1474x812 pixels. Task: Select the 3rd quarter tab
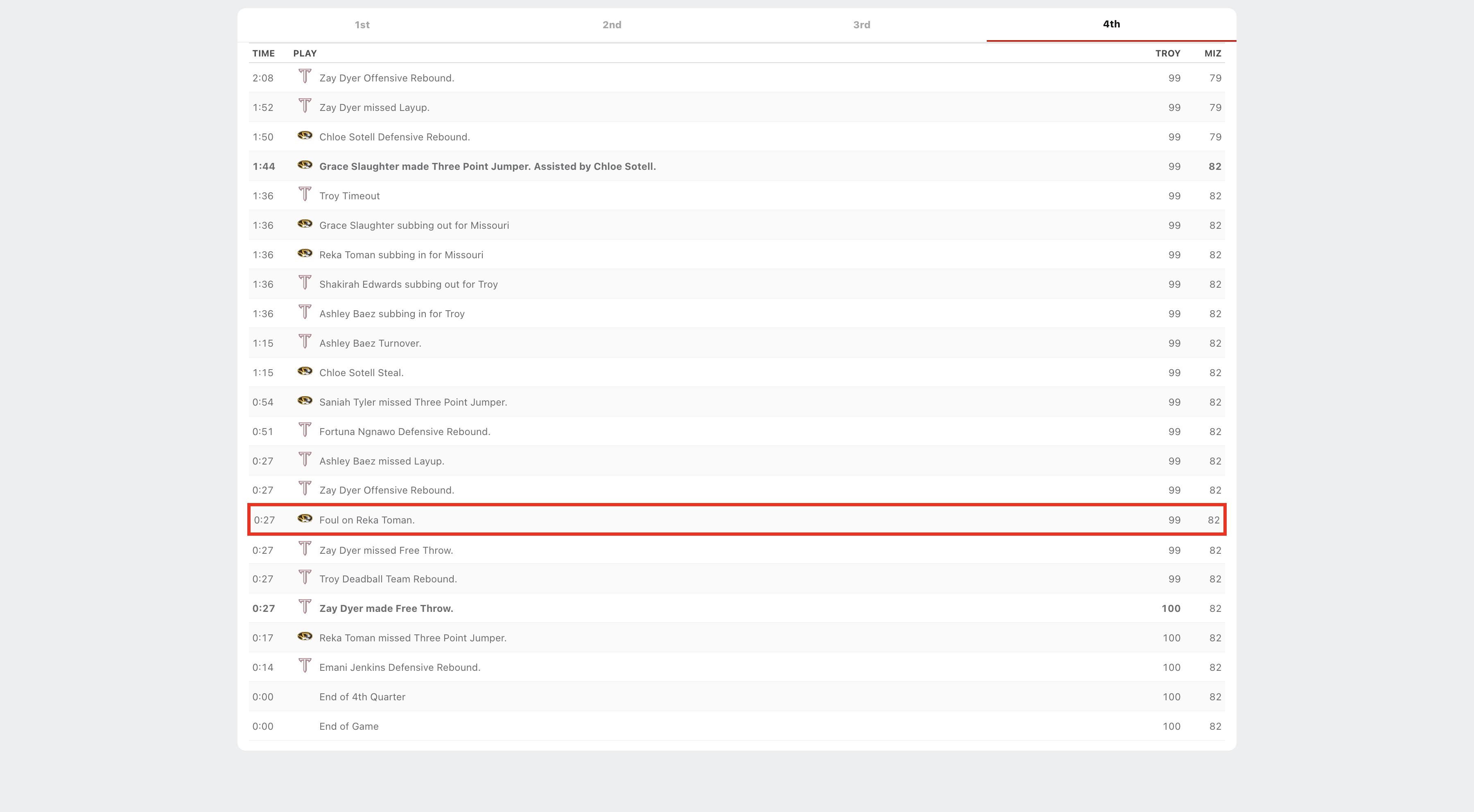tap(861, 25)
